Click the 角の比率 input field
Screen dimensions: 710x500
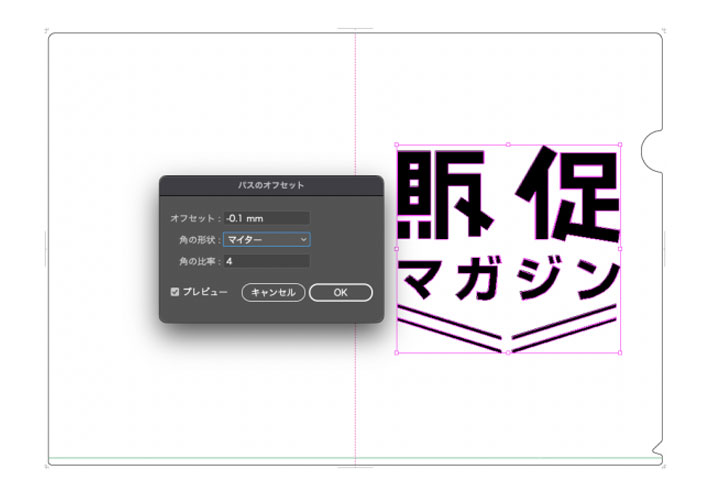tap(266, 261)
